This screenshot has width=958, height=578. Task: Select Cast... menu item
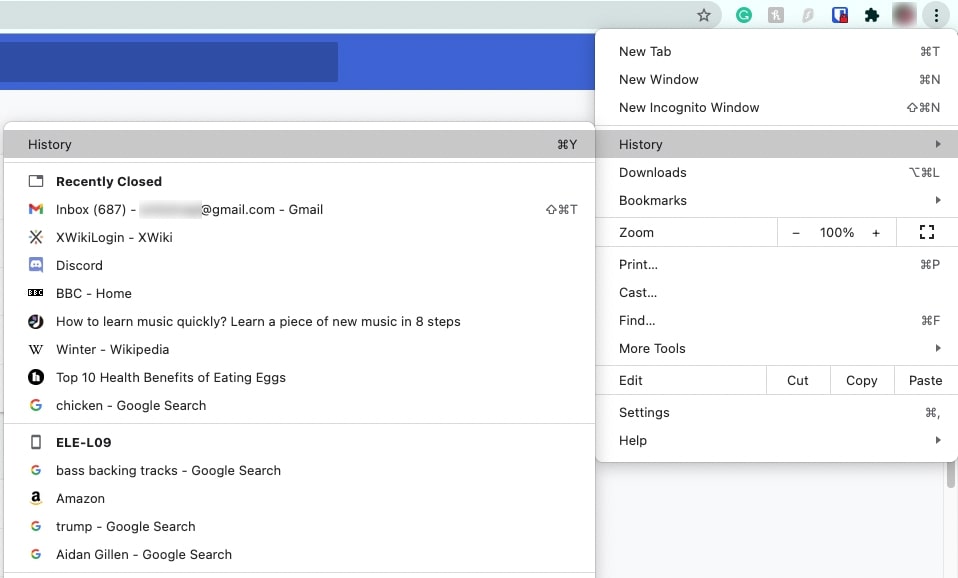pos(777,293)
